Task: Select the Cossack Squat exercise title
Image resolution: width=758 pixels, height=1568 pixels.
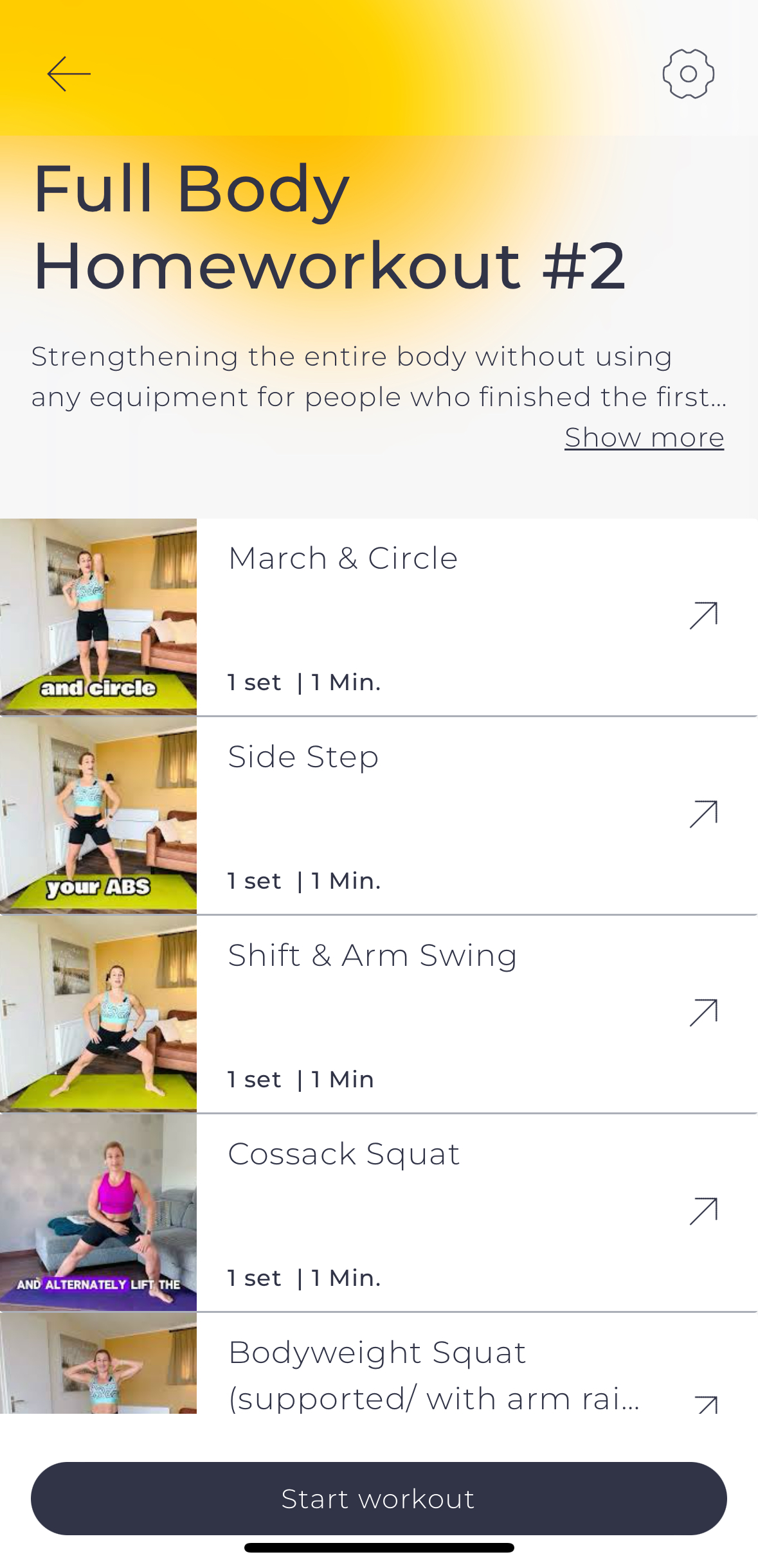Action: tap(344, 1154)
